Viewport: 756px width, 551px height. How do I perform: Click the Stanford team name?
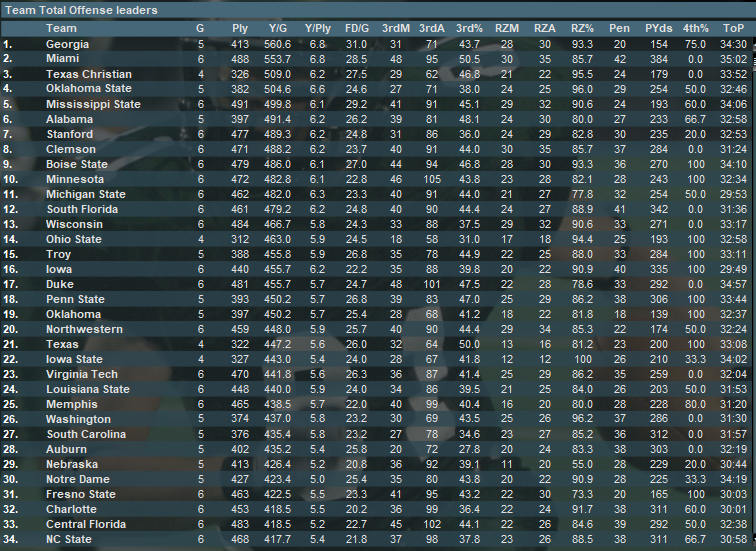click(x=70, y=134)
